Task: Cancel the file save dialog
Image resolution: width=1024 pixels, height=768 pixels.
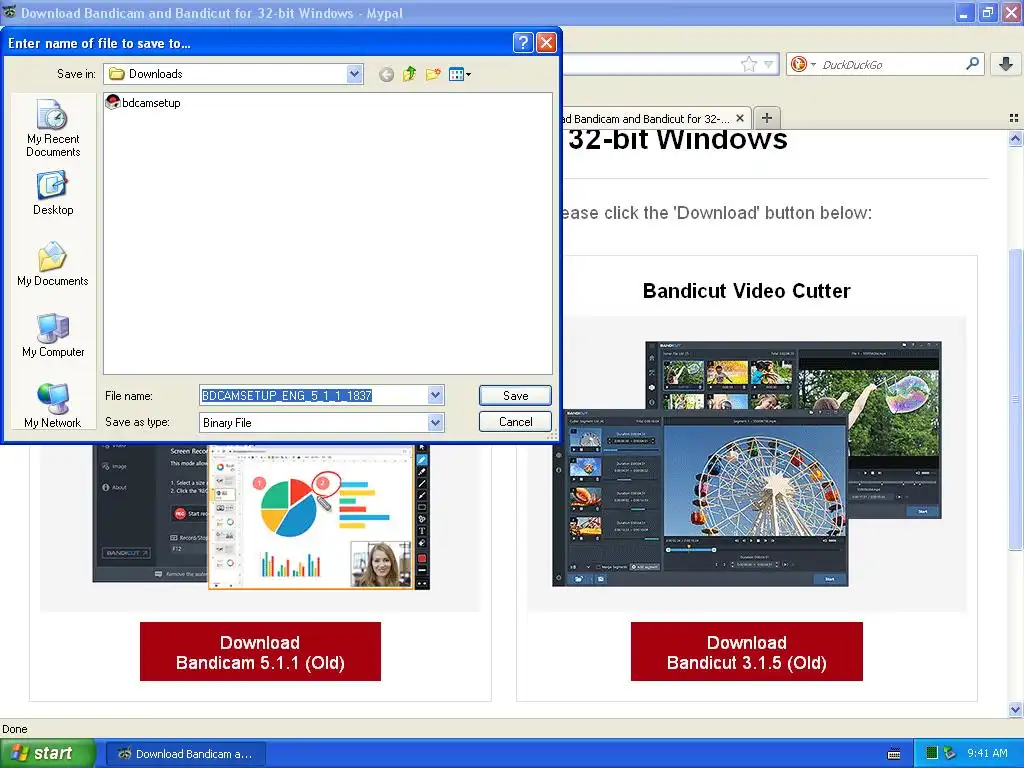Action: [515, 422]
